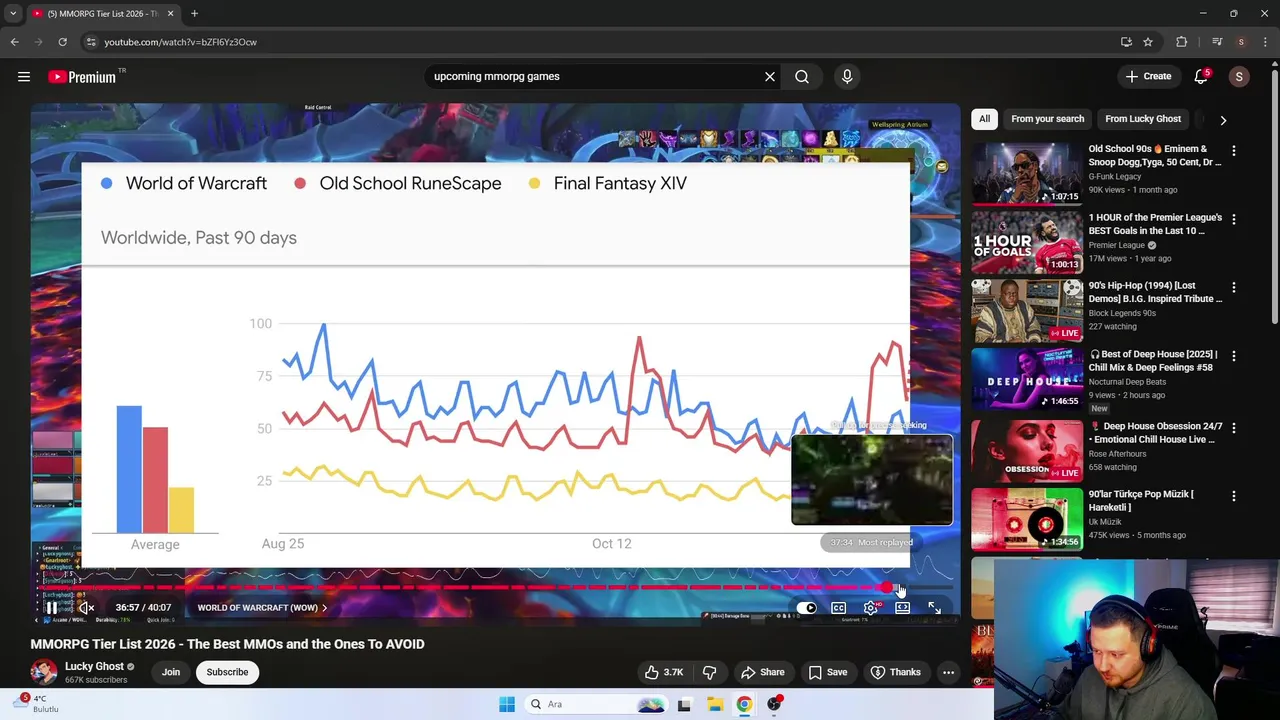
Task: Open the weather widget showing 4°C
Action: click(x=38, y=704)
